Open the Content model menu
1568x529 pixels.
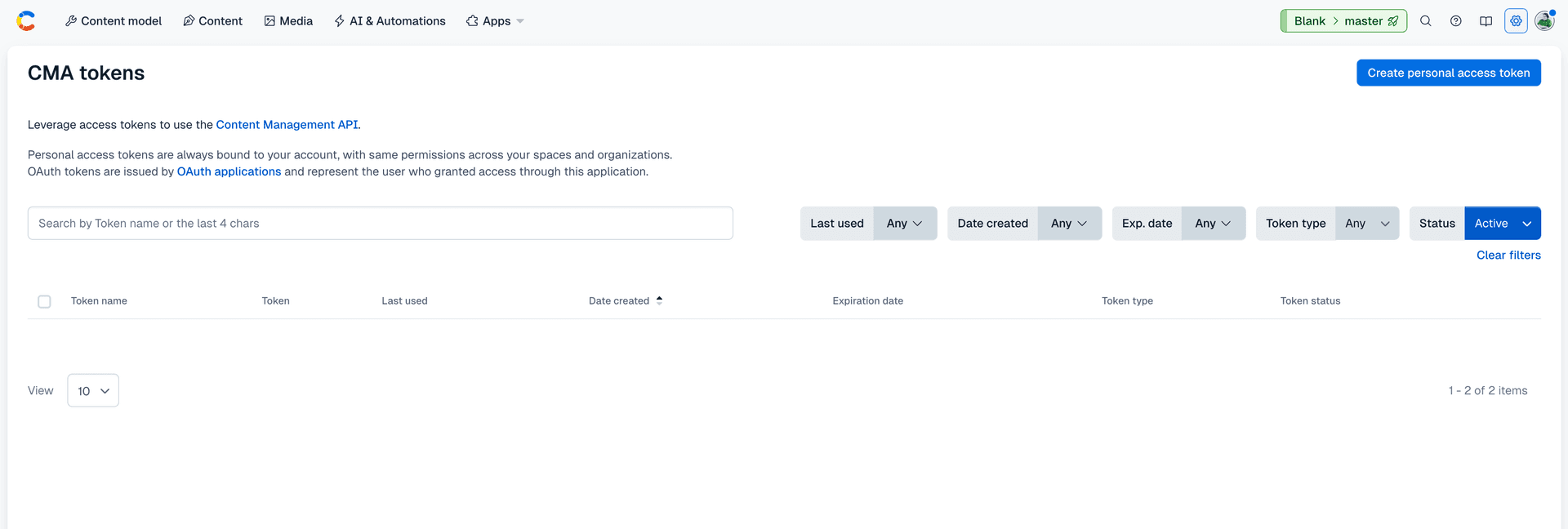[x=114, y=21]
